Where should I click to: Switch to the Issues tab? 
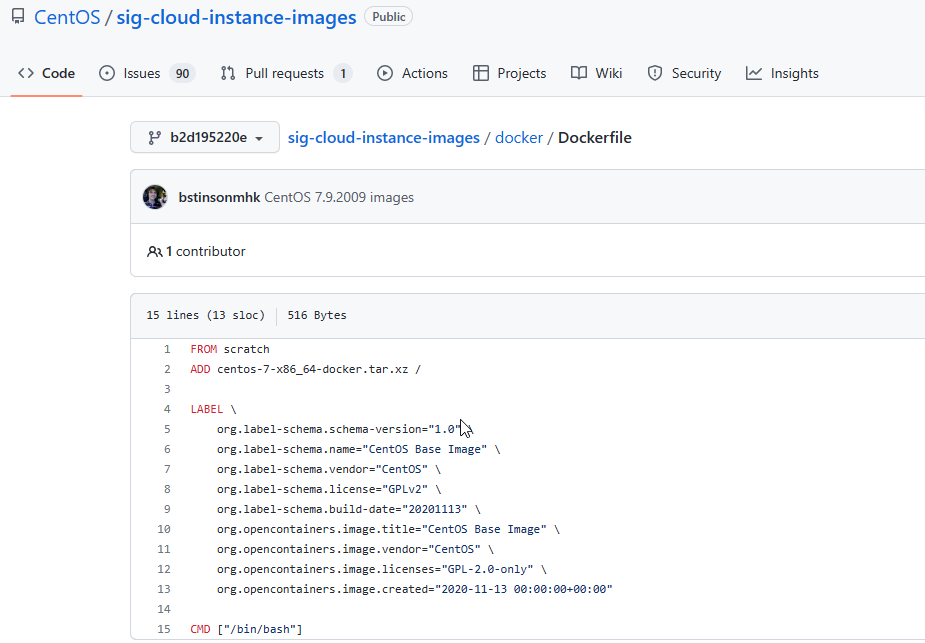[x=147, y=73]
